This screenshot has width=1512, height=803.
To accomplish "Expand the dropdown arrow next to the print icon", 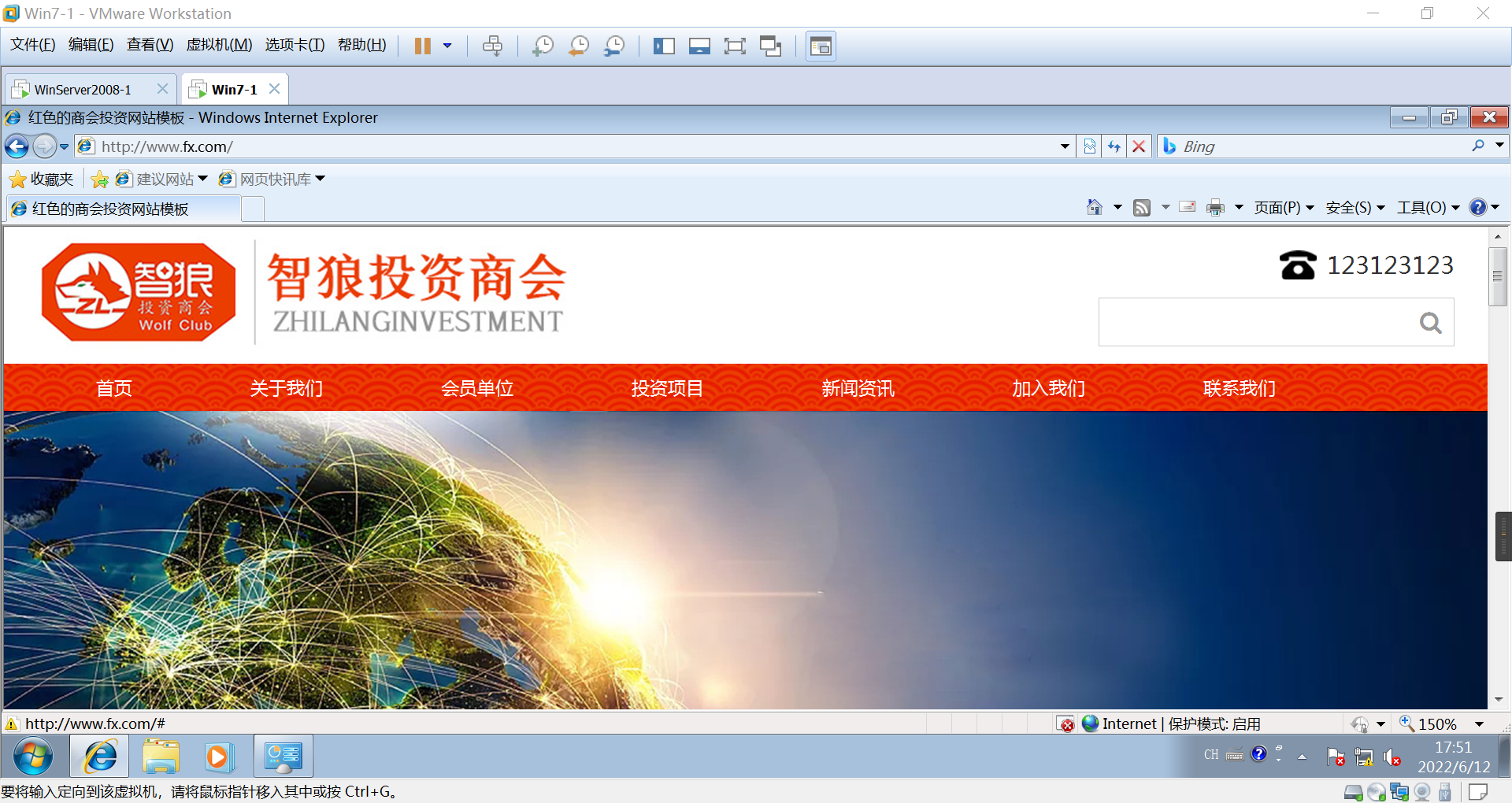I will click(1239, 207).
